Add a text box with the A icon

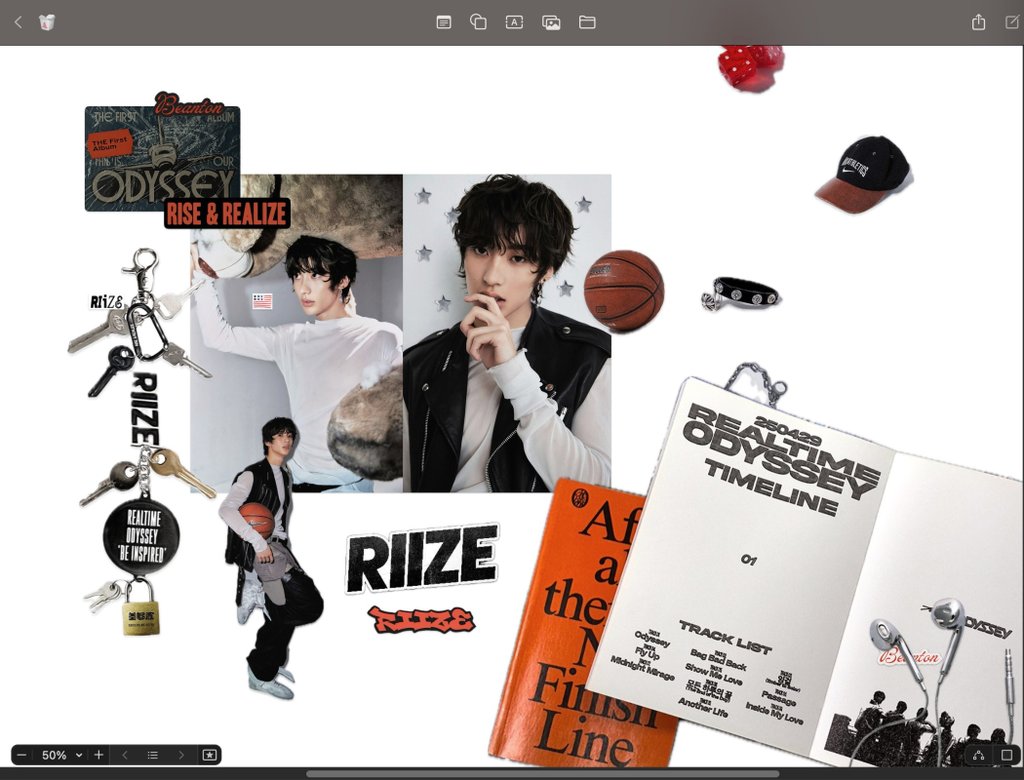click(x=514, y=22)
